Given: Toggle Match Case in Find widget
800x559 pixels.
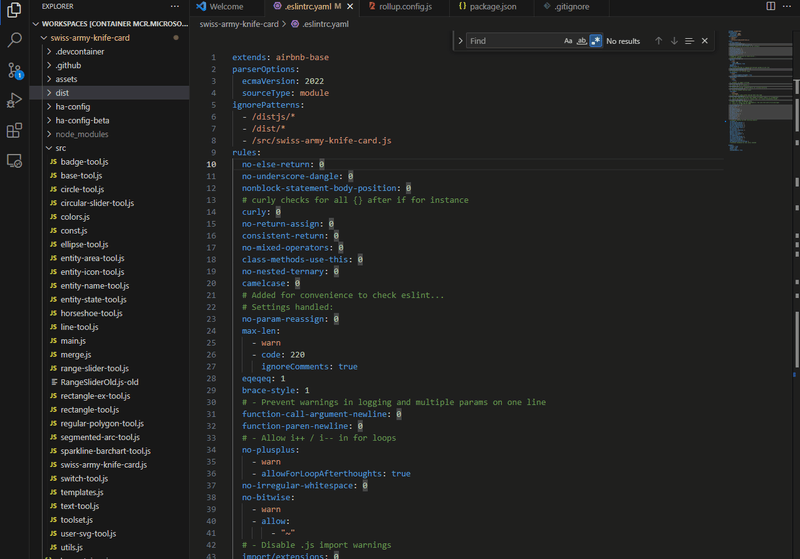Looking at the screenshot, I should 568,41.
